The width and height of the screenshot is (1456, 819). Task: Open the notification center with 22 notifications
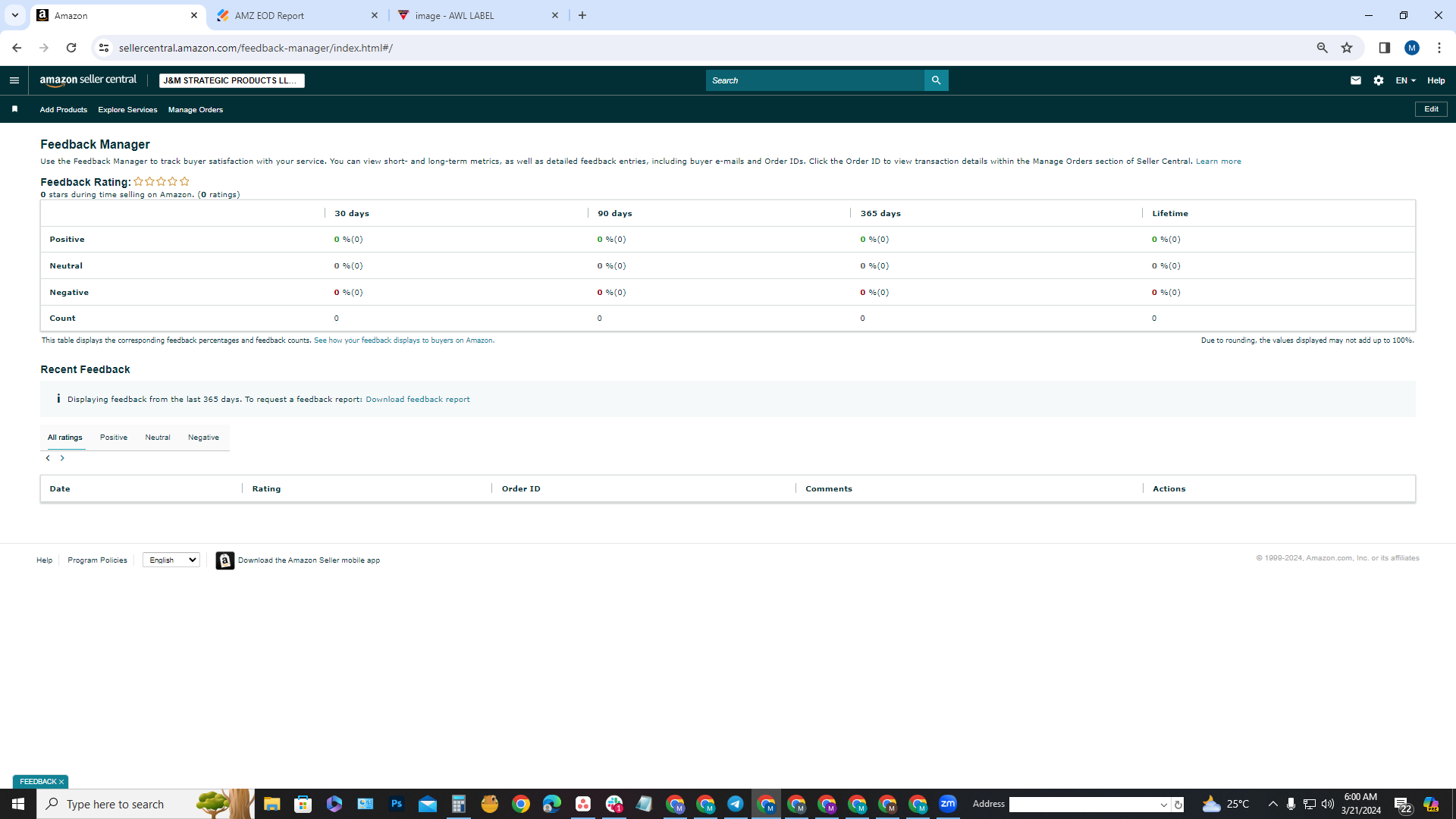pos(1403,805)
